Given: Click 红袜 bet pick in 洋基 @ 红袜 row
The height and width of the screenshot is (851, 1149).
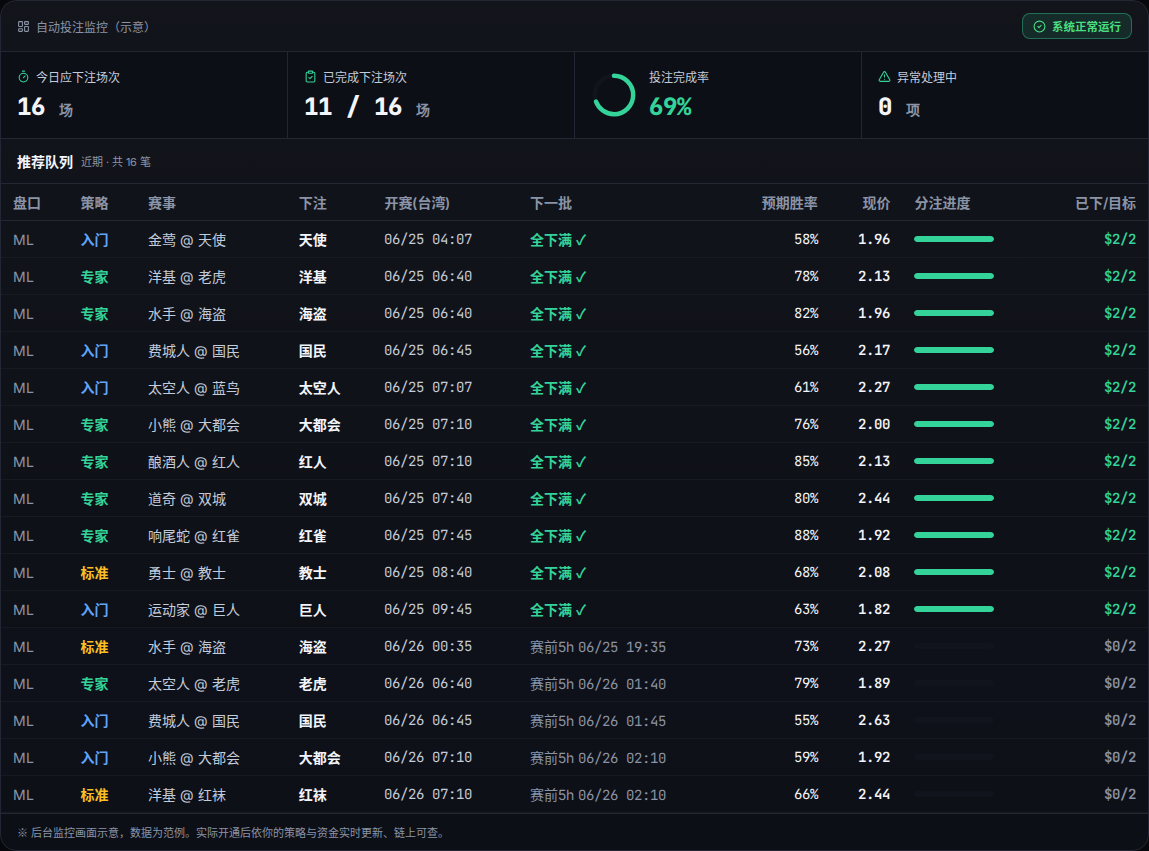Looking at the screenshot, I should point(313,795).
